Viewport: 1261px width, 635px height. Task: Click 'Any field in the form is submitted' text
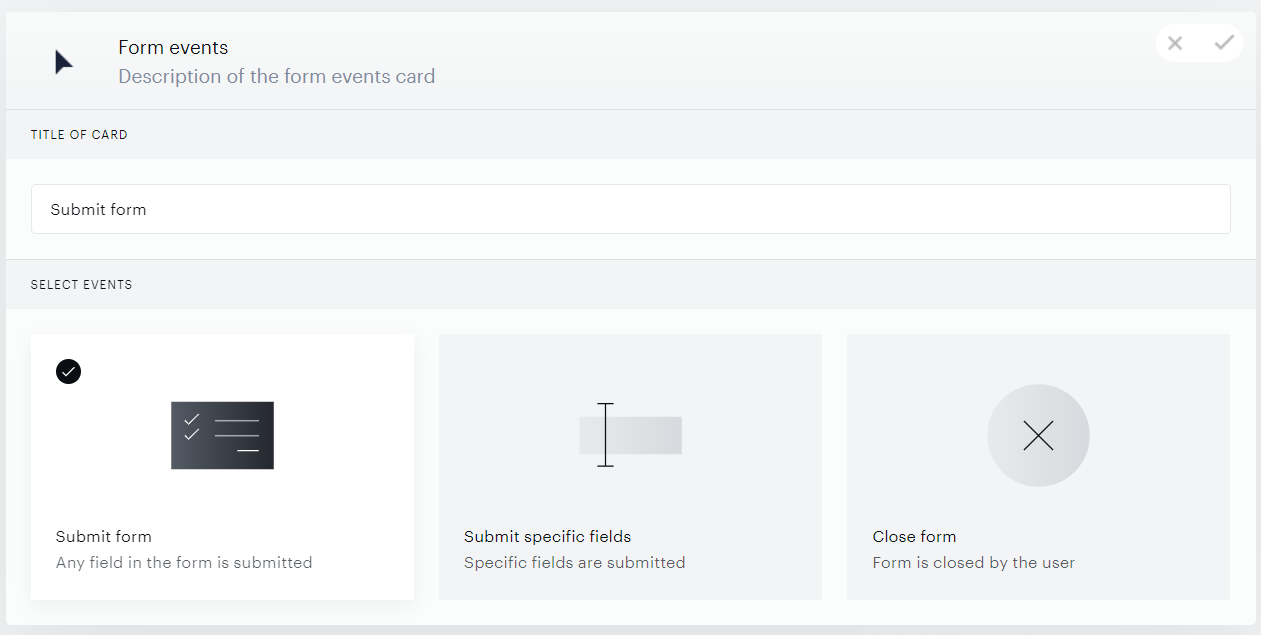tap(184, 562)
